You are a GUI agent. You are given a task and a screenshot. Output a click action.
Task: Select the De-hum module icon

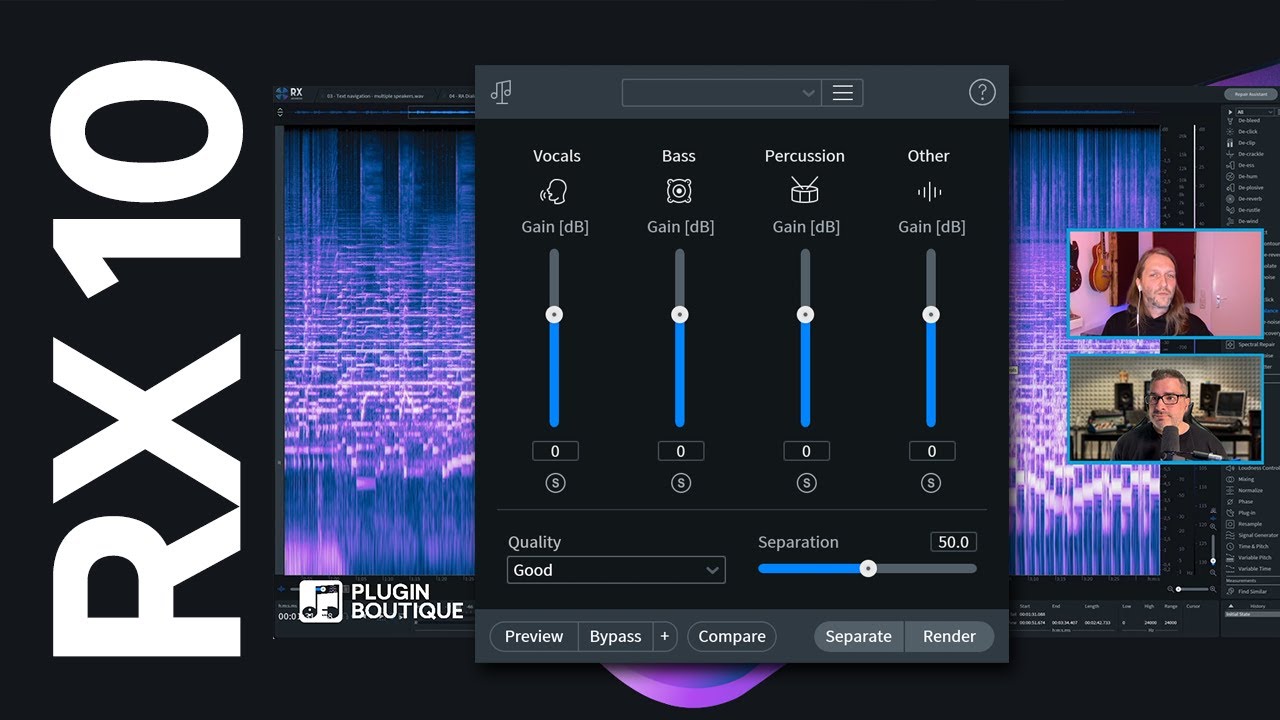[x=1230, y=176]
